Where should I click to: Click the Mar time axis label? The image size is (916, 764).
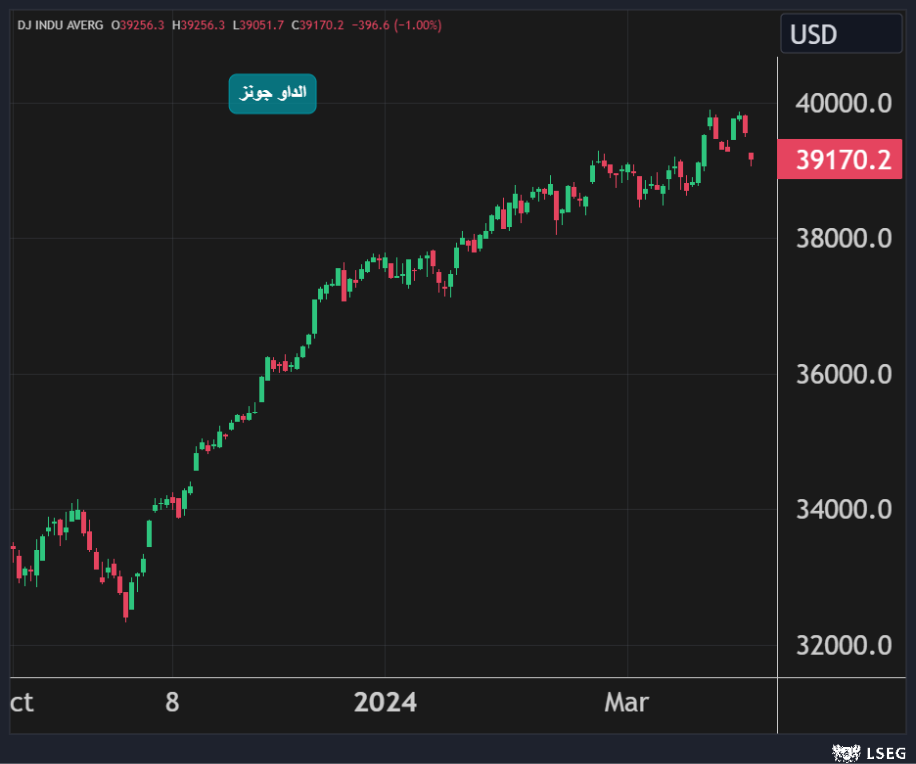pos(626,703)
